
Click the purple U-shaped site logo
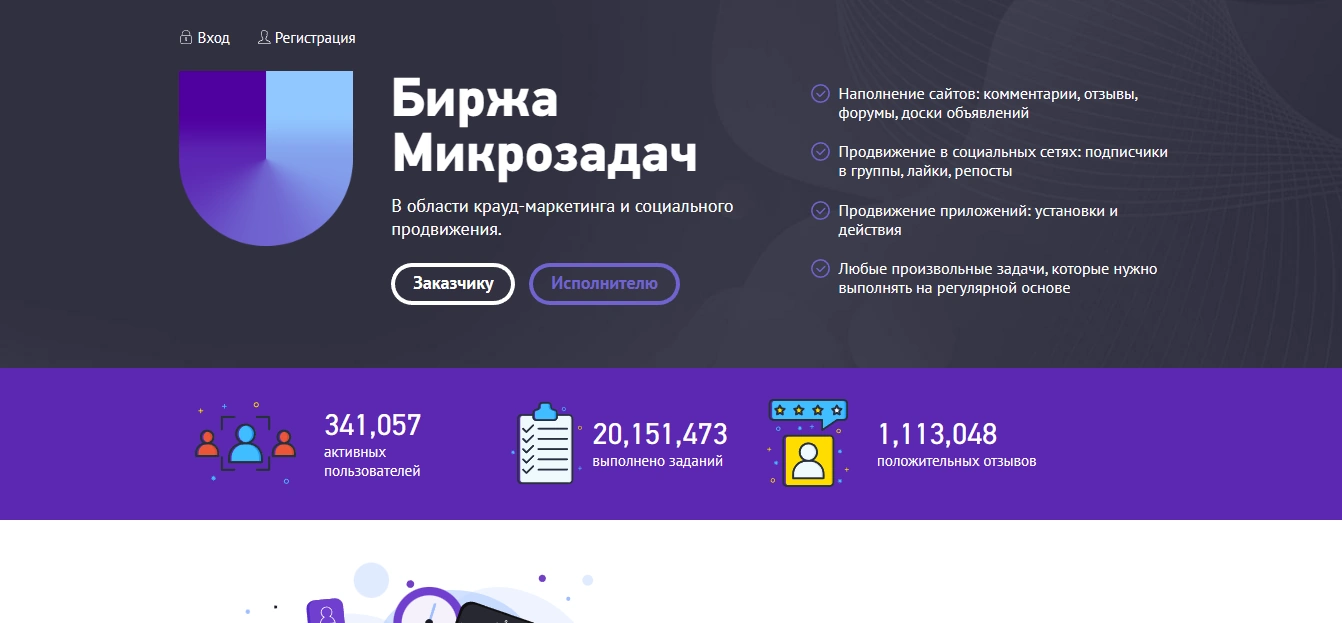click(x=266, y=158)
